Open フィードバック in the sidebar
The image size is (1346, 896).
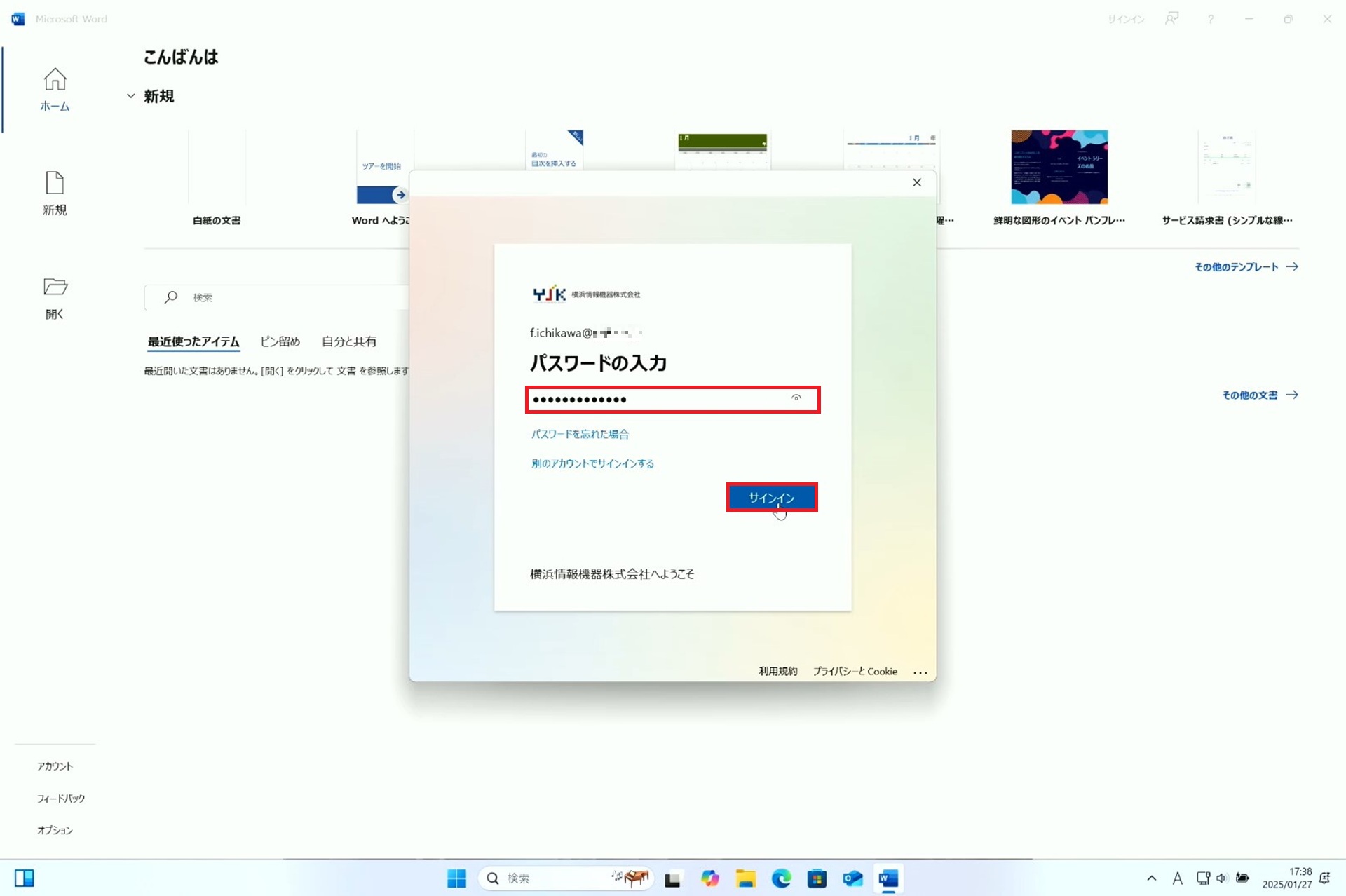coord(60,799)
